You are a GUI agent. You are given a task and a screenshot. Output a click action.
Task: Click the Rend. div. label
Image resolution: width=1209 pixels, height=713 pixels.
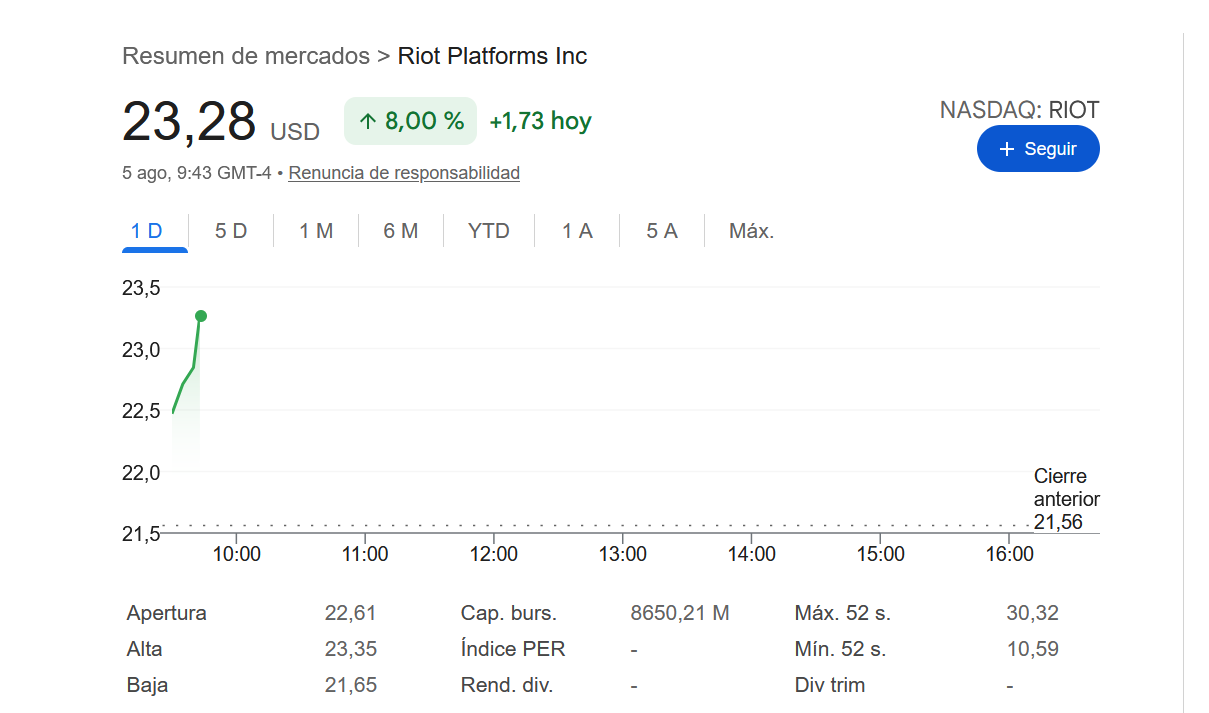pos(506,685)
